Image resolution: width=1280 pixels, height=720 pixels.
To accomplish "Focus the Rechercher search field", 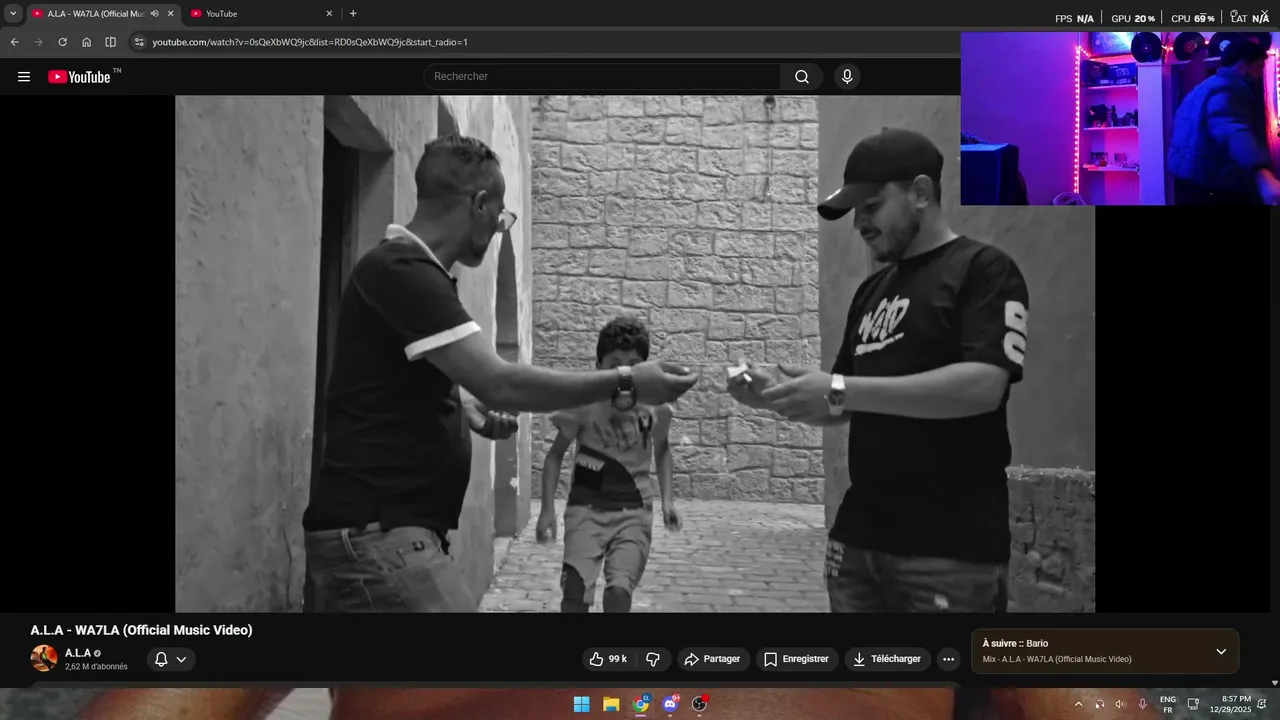I will (x=602, y=77).
